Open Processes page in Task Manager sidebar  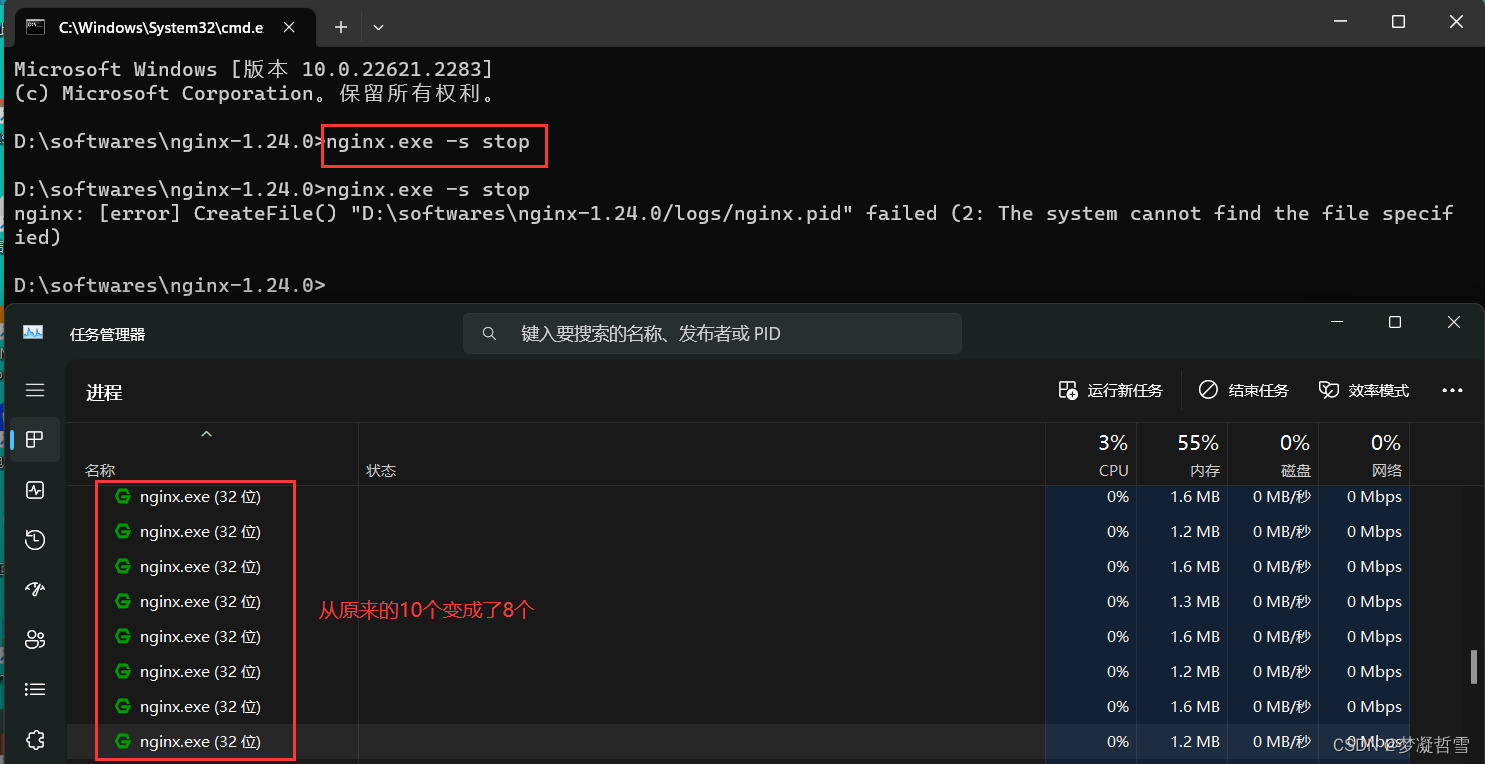[x=35, y=440]
